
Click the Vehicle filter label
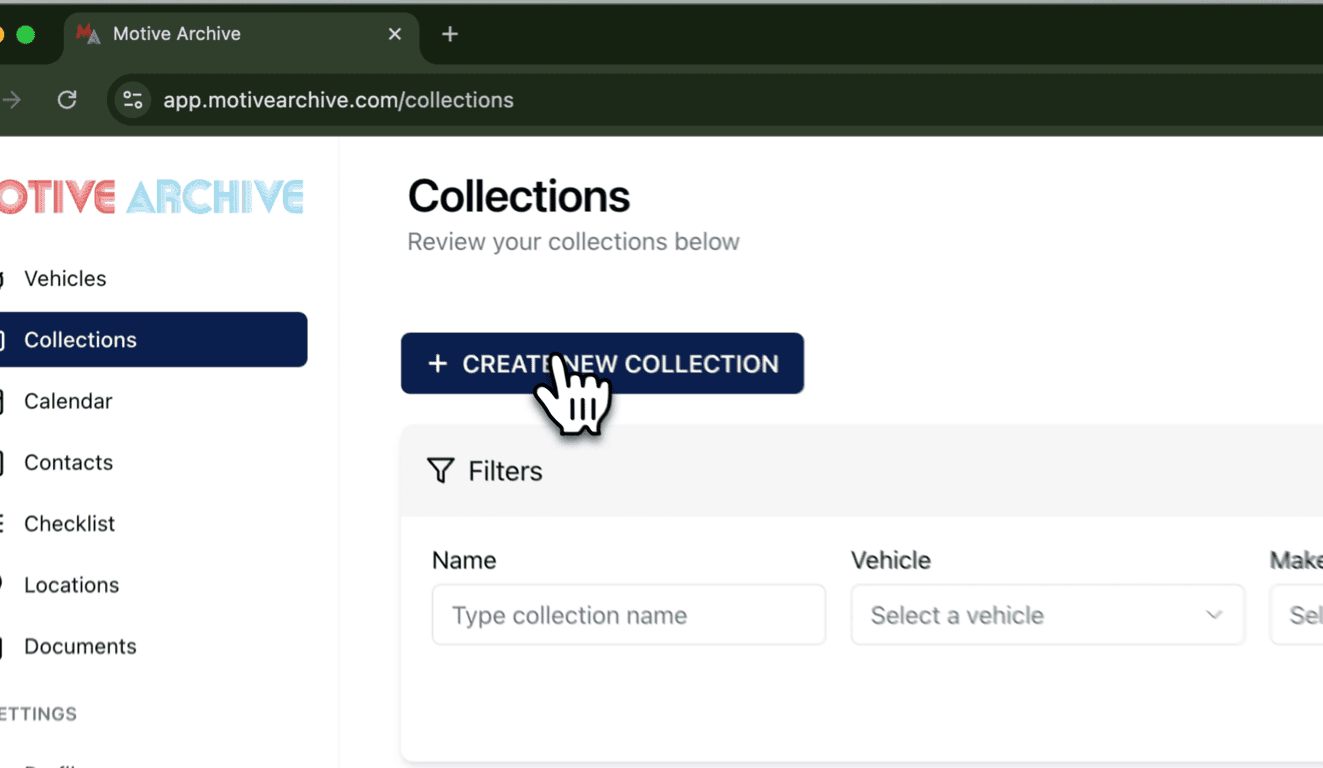(x=891, y=560)
